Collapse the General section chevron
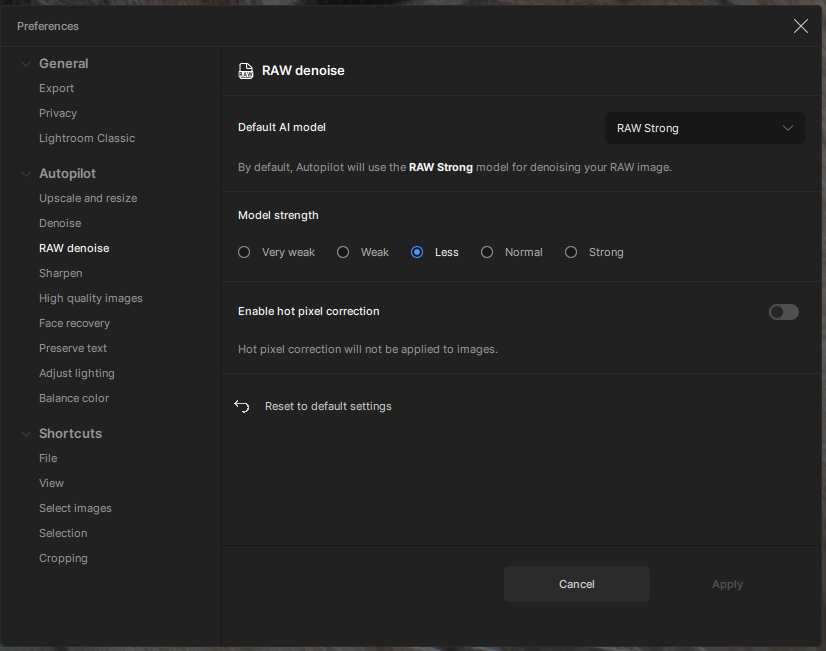This screenshot has height=651, width=826. tap(25, 64)
